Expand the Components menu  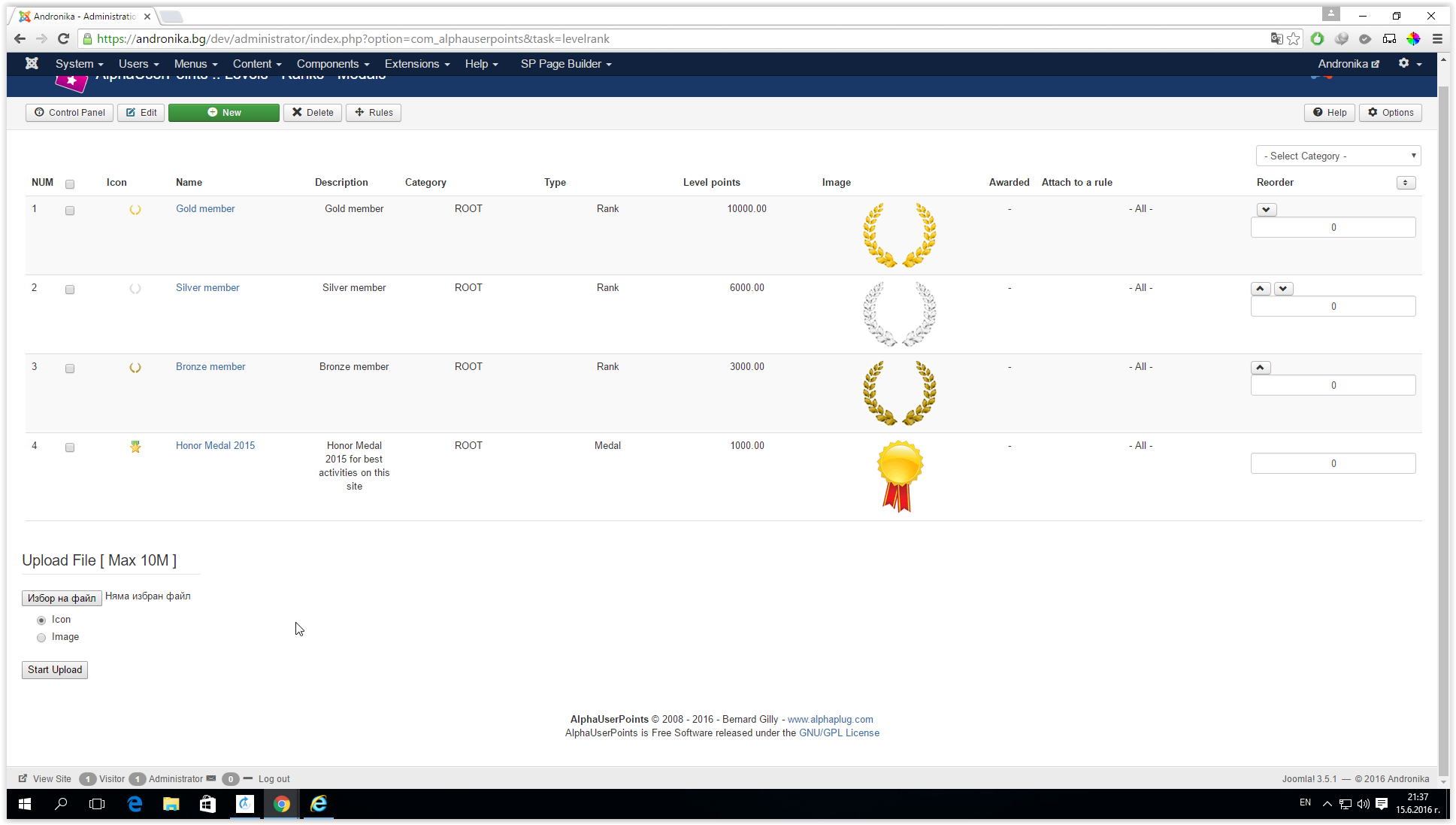[x=332, y=64]
